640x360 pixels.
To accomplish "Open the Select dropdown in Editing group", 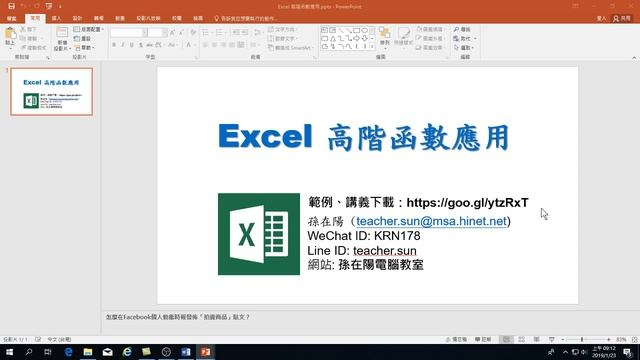I will [x=465, y=48].
